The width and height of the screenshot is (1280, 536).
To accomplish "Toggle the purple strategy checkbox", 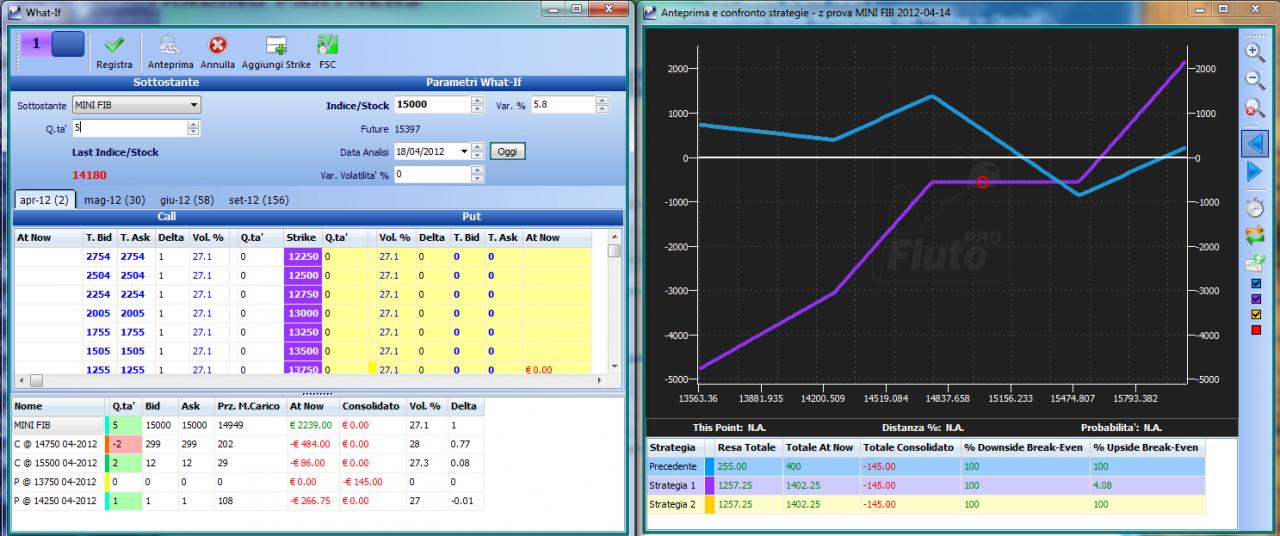I will click(x=1256, y=299).
